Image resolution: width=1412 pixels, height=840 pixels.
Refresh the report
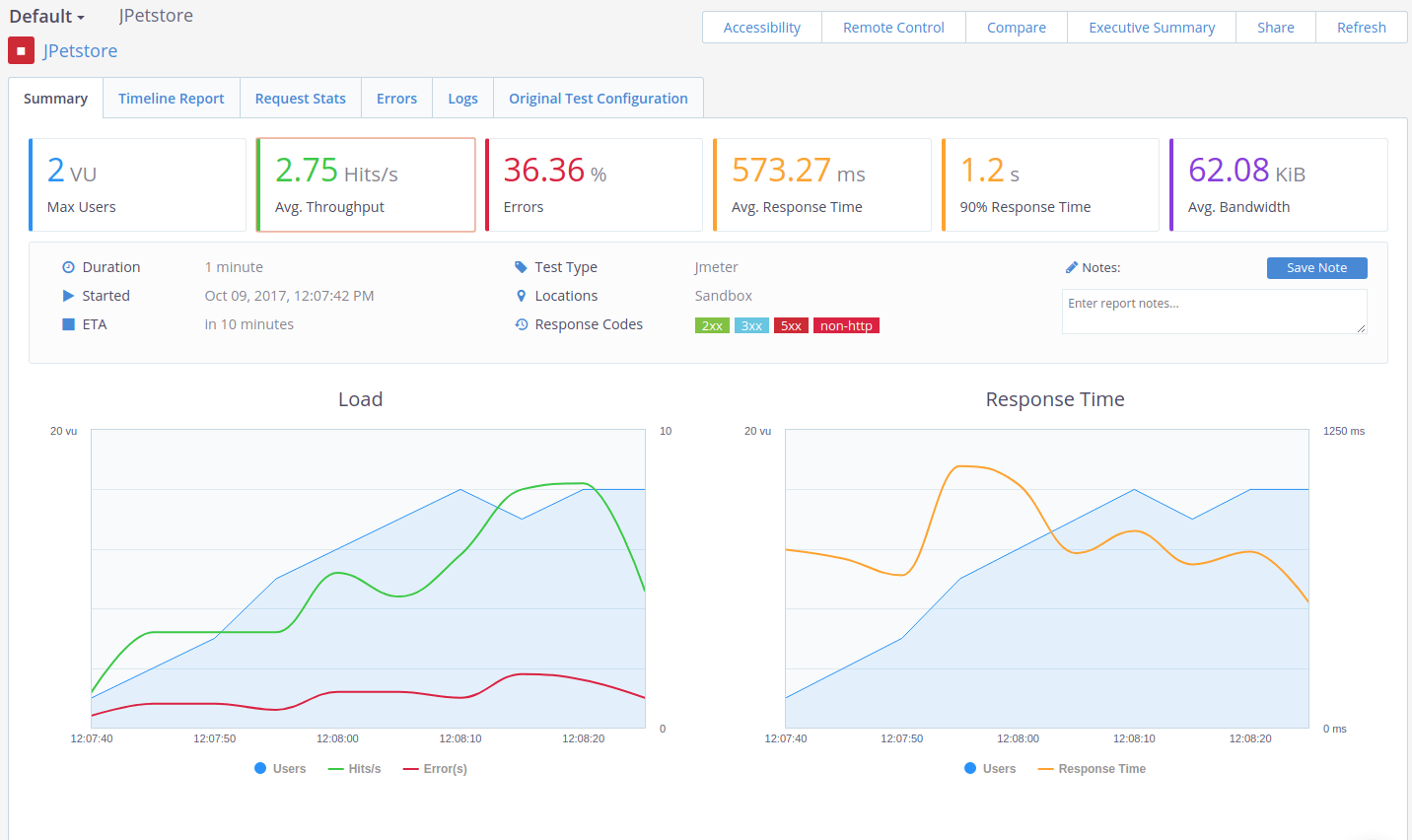coord(1362,28)
